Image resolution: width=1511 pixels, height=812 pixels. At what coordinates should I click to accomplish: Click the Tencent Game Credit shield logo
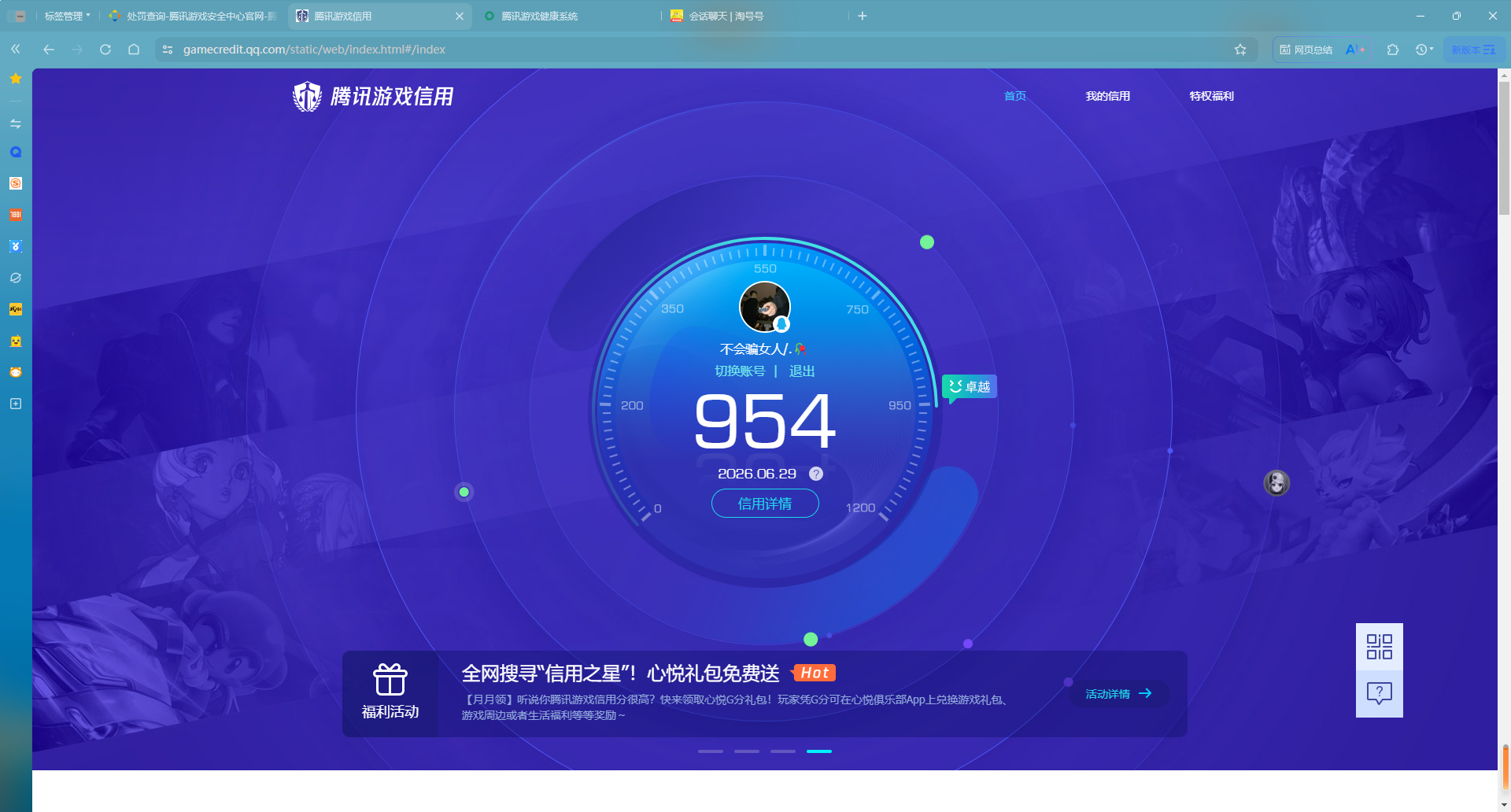click(x=307, y=97)
